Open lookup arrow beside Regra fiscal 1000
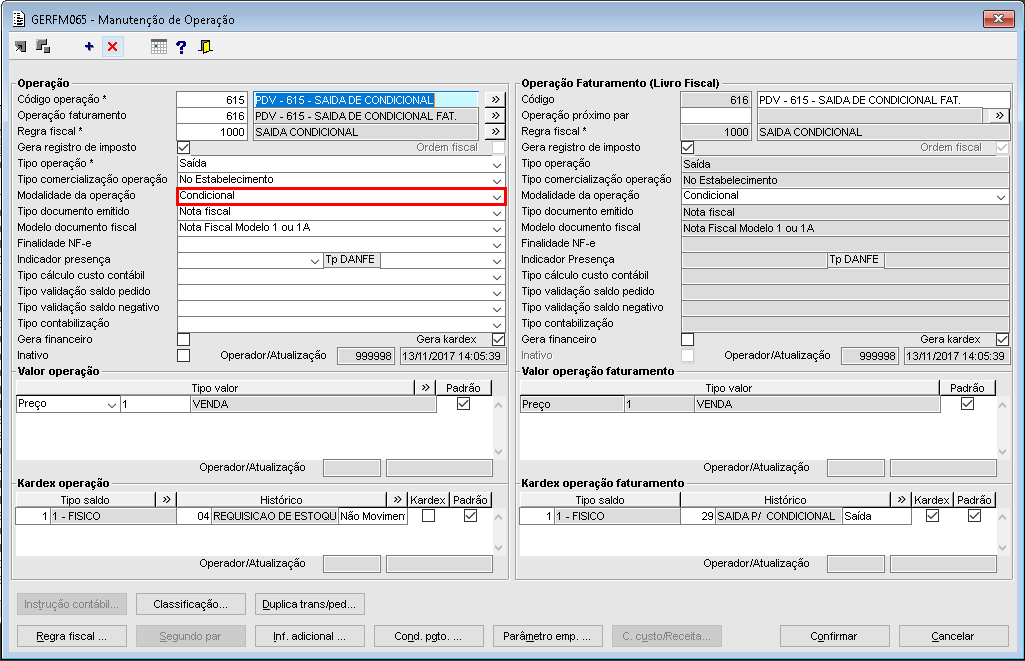Image resolution: width=1025 pixels, height=661 pixels. pos(496,131)
